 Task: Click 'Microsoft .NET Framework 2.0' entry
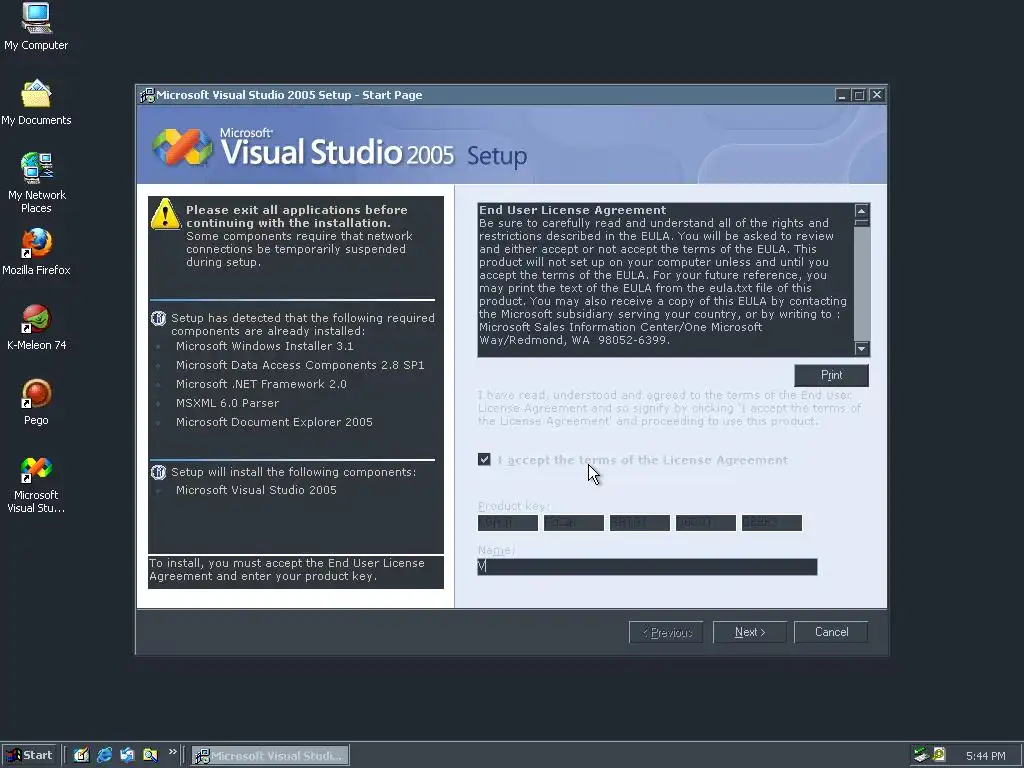tap(261, 384)
